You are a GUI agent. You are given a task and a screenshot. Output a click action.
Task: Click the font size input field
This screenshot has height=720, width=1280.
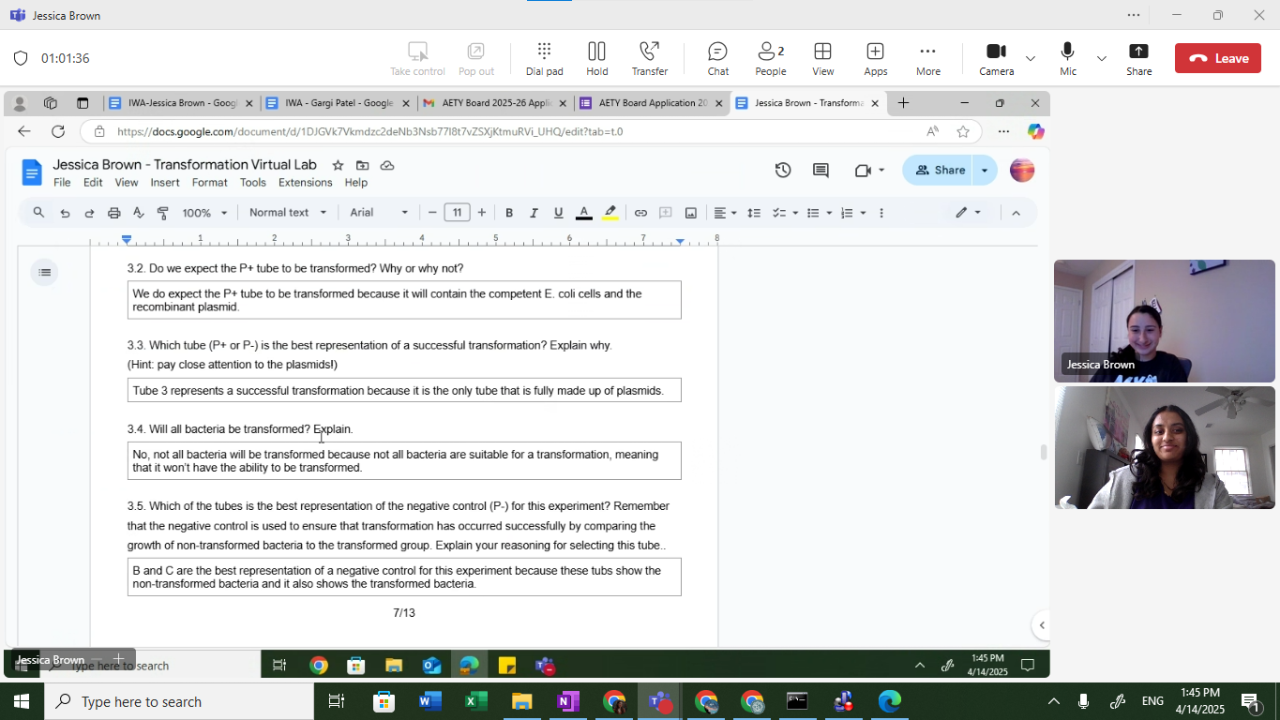(x=457, y=213)
